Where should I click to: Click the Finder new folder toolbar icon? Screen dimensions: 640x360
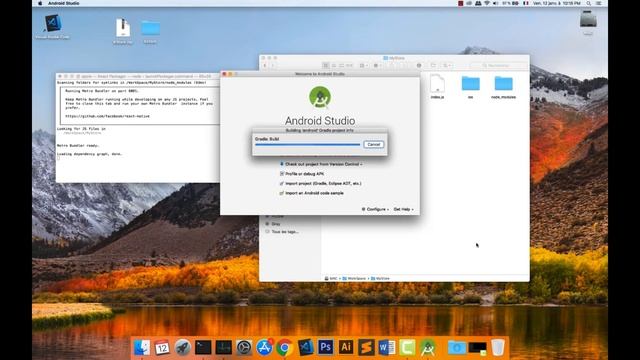click(x=433, y=65)
